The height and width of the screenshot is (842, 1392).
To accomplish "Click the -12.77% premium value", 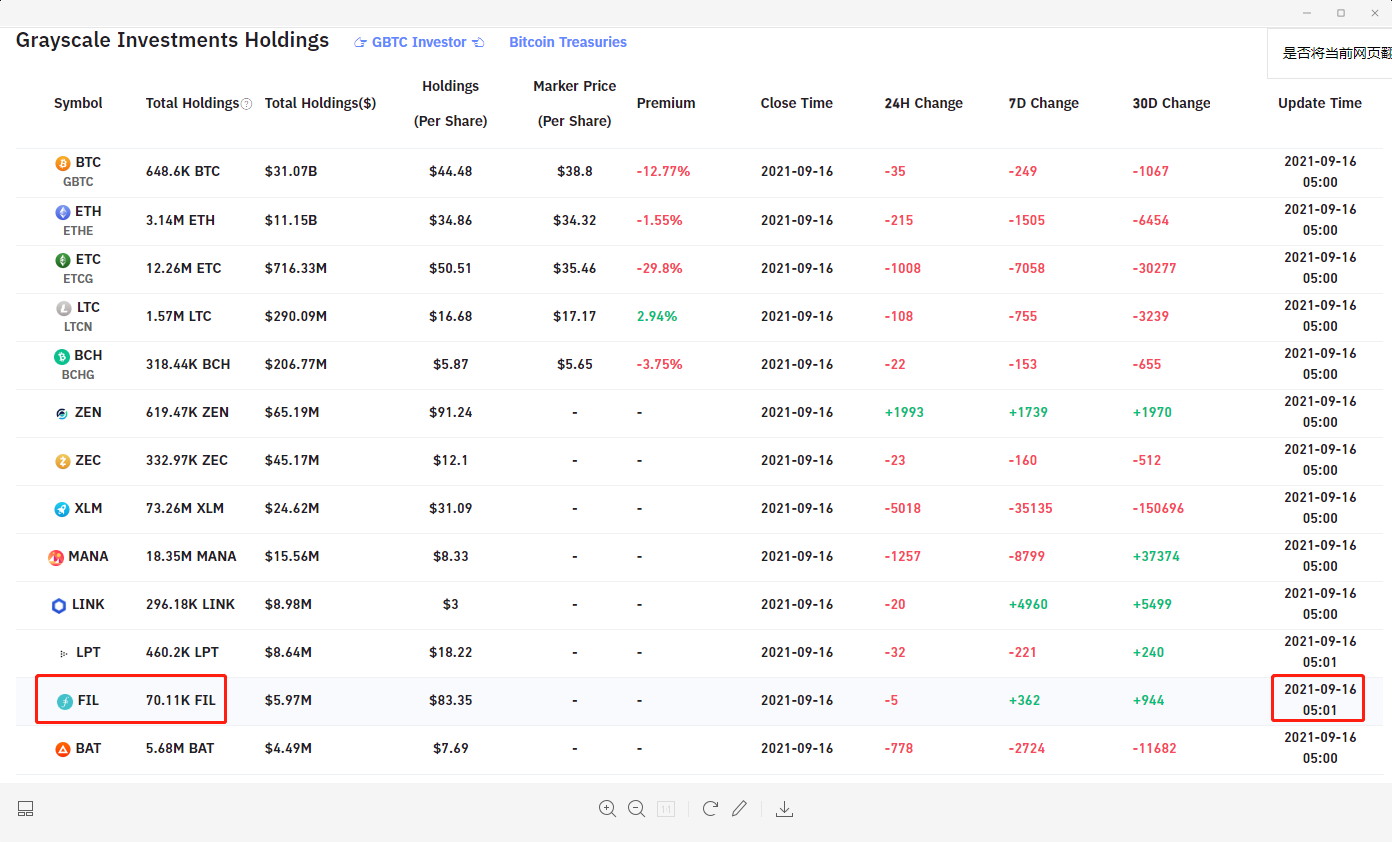I will (x=664, y=171).
